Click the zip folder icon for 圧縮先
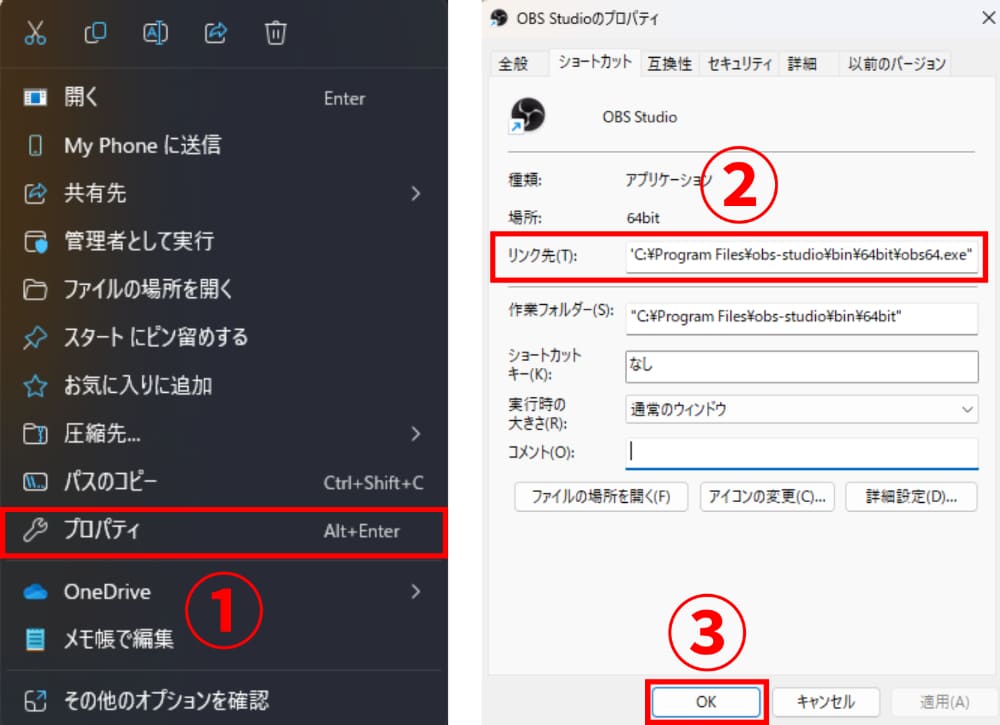1000x725 pixels. (x=35, y=434)
